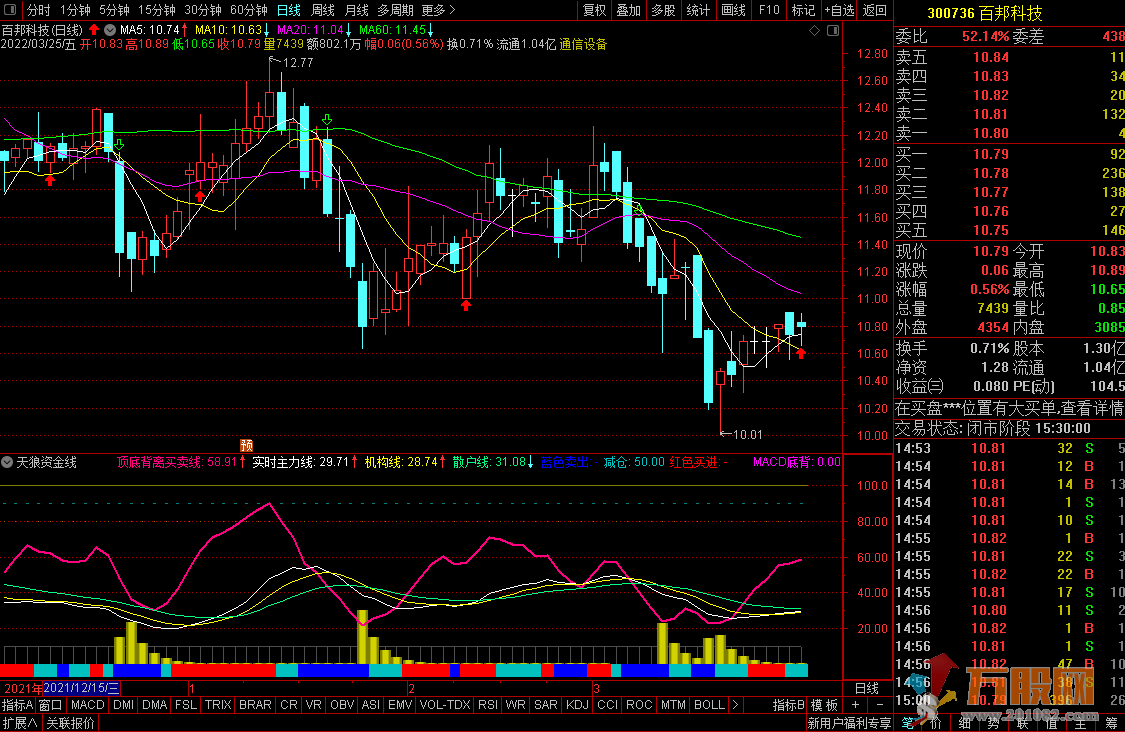1125x732 pixels.
Task: Click the 返回 back button
Action: [x=875, y=10]
